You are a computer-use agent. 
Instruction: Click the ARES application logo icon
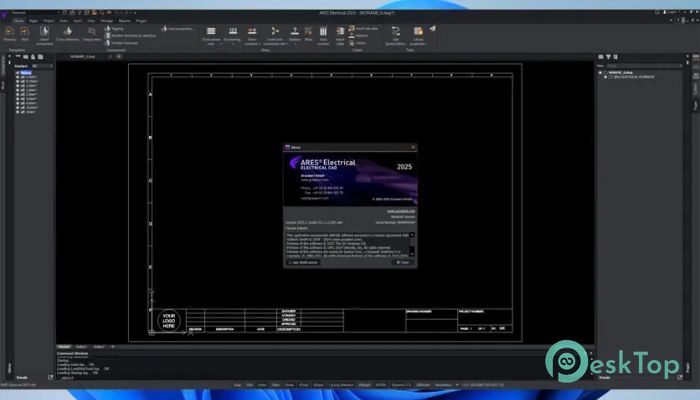pos(4,15)
